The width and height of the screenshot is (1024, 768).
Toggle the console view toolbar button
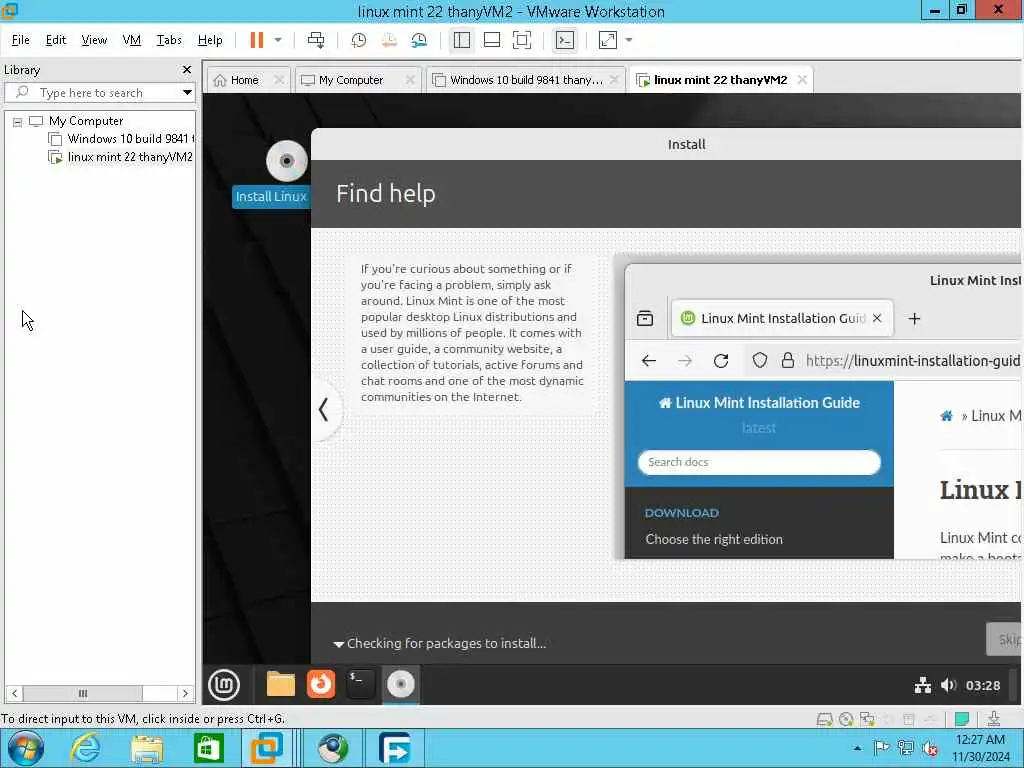(x=565, y=40)
